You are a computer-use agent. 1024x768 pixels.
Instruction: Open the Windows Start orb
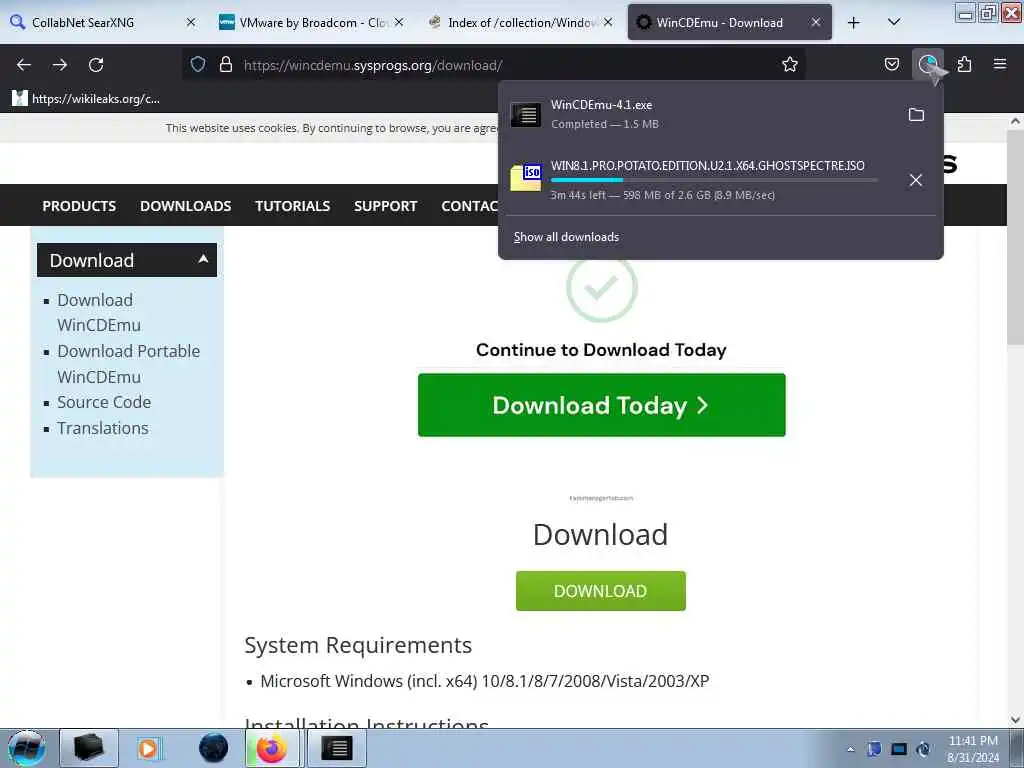pos(26,748)
